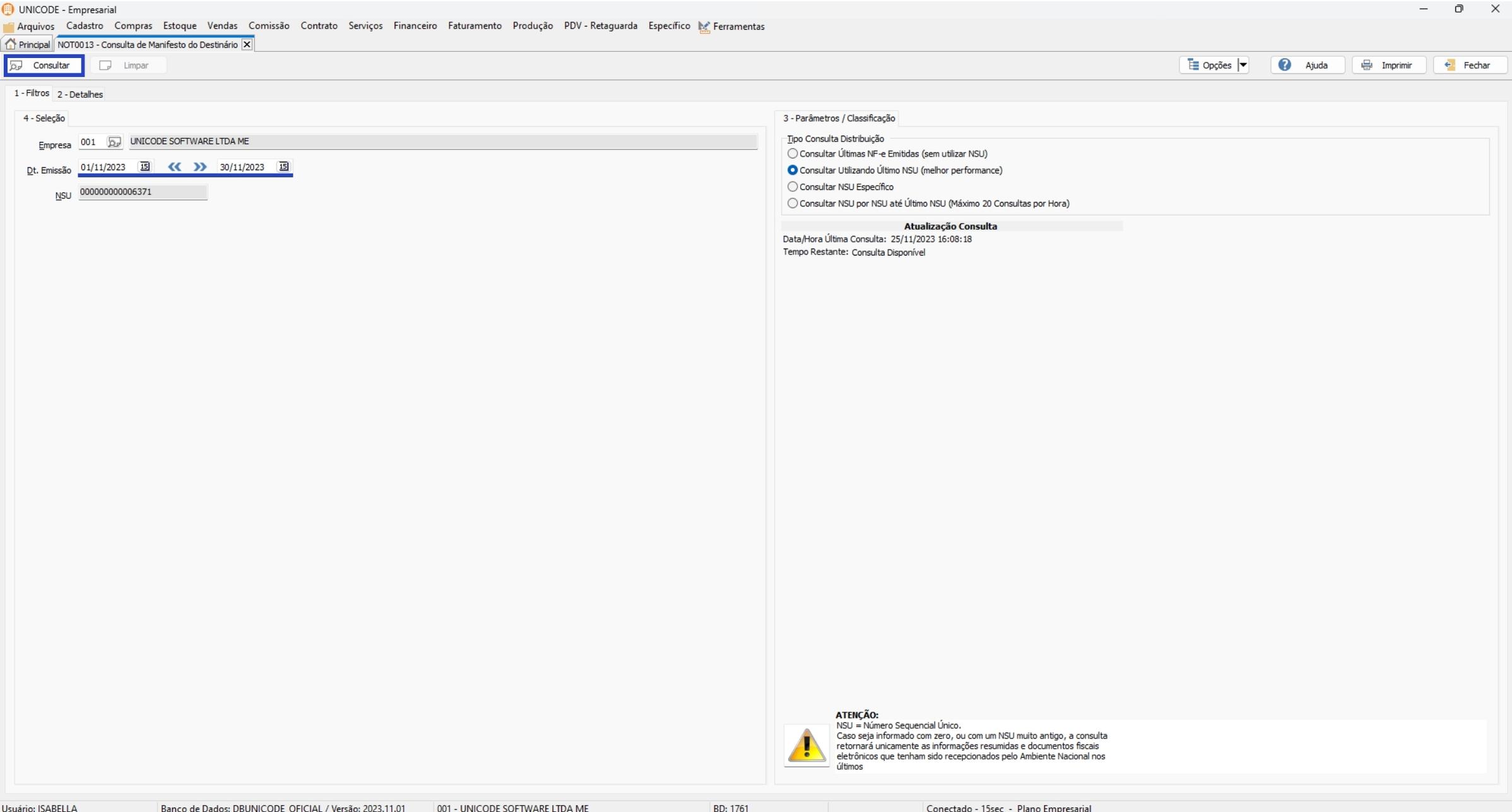1512x812 pixels.
Task: Select Consultar Últimas NF-e Emitidas option
Action: click(793, 153)
